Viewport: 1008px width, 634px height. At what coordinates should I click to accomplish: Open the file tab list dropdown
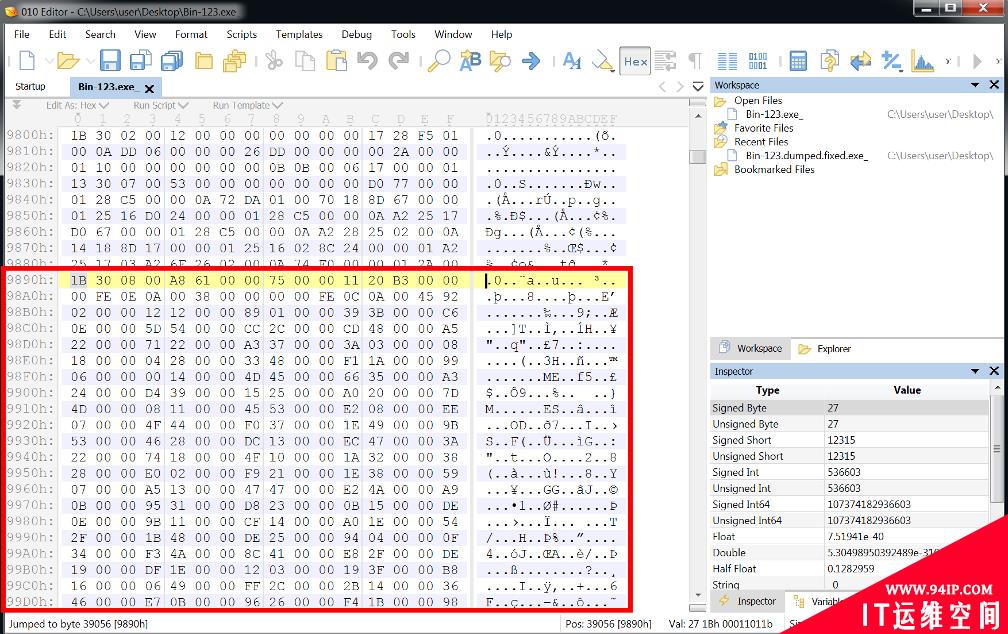coord(698,86)
